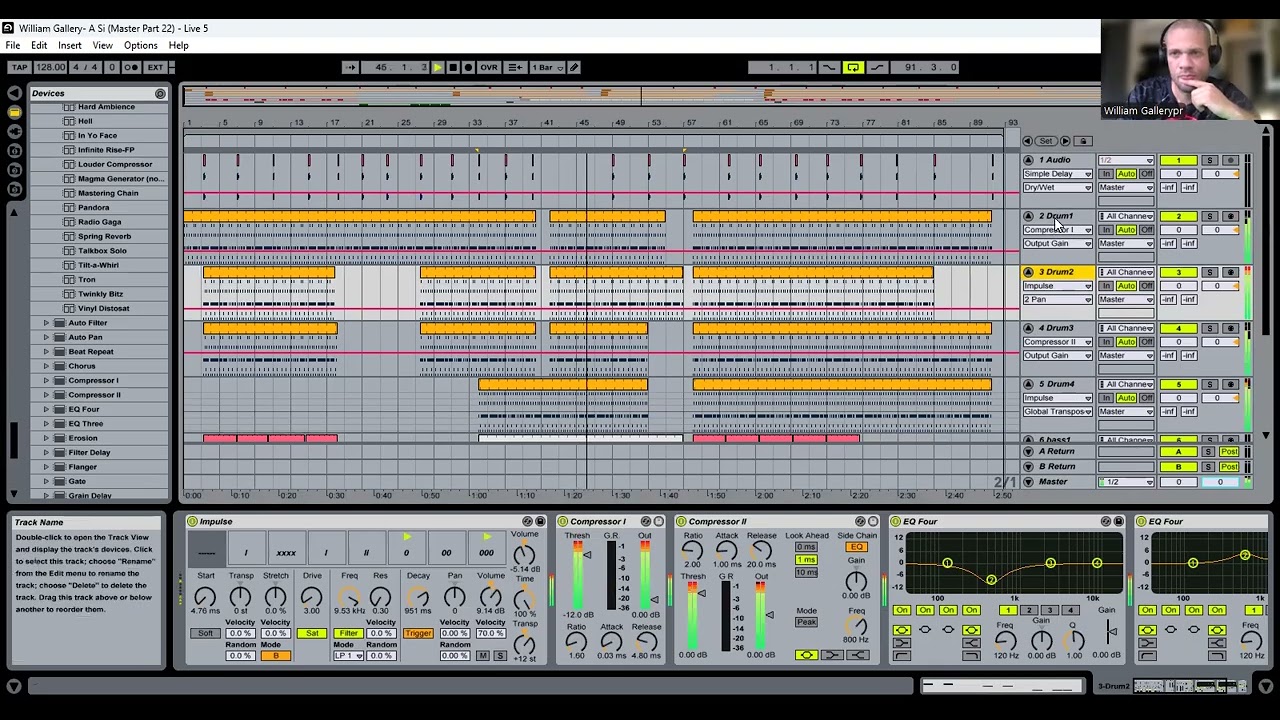Screen dimensions: 1280x720
Task: Toggle the Lock Envelopes icon
Action: point(1083,141)
